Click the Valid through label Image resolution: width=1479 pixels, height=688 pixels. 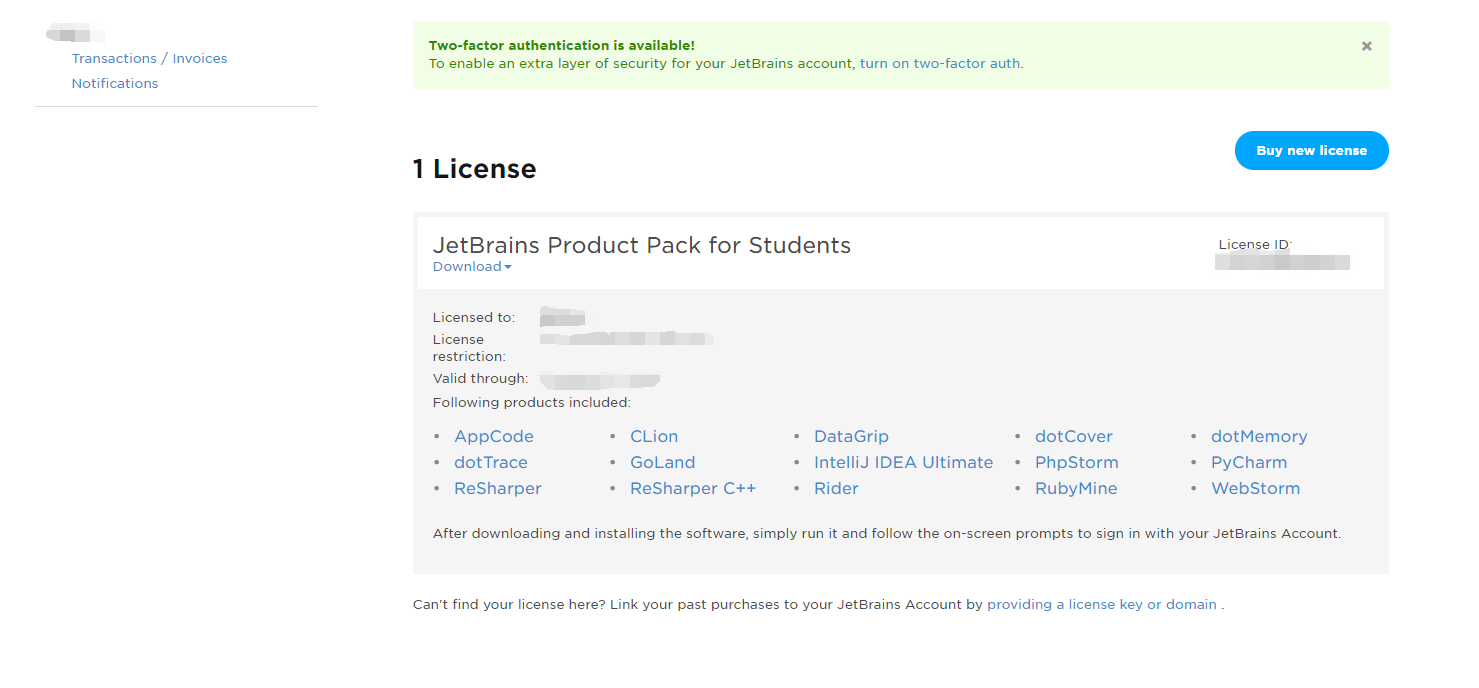tap(480, 378)
